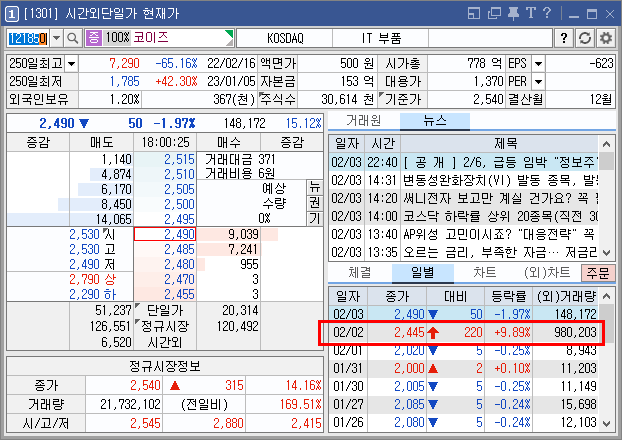Click the upper limit price 2,790 상
622x440 pixels.
(x=92, y=279)
